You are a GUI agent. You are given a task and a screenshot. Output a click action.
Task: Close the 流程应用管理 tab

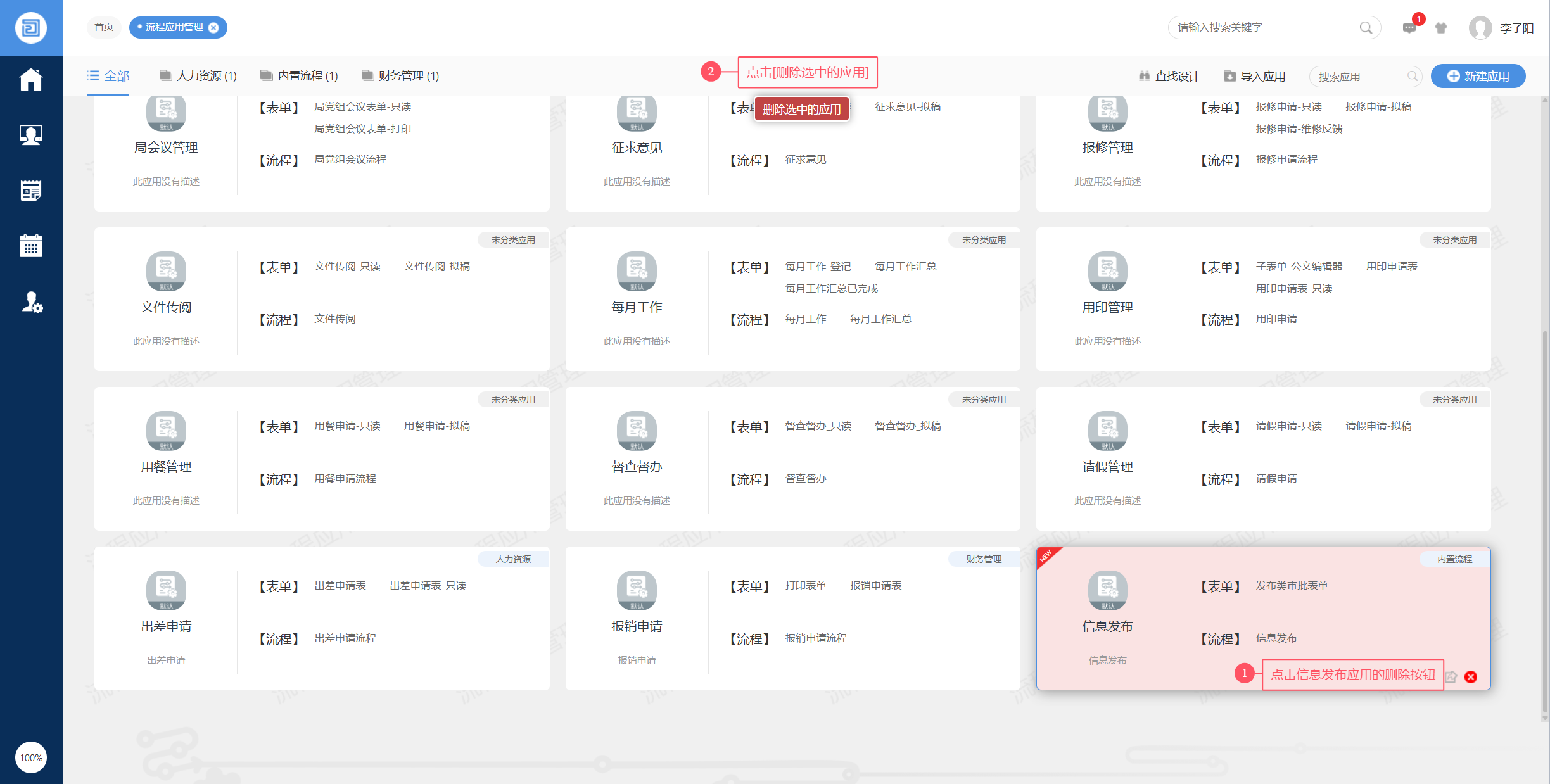tap(214, 27)
